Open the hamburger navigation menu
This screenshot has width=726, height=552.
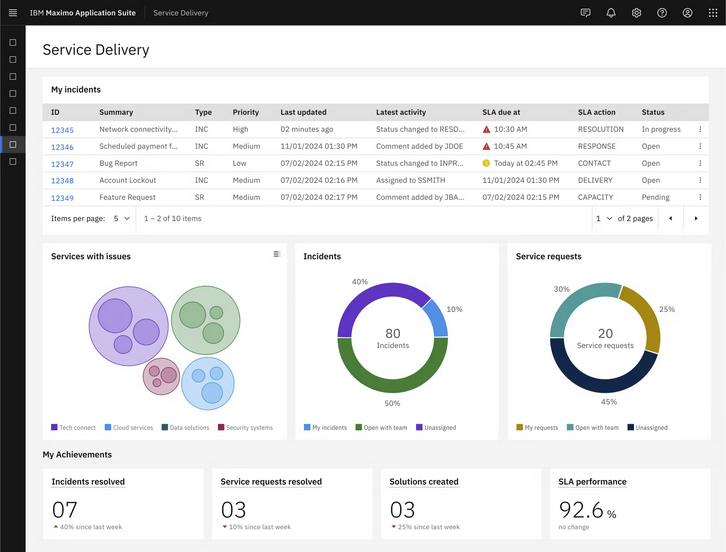(12, 13)
